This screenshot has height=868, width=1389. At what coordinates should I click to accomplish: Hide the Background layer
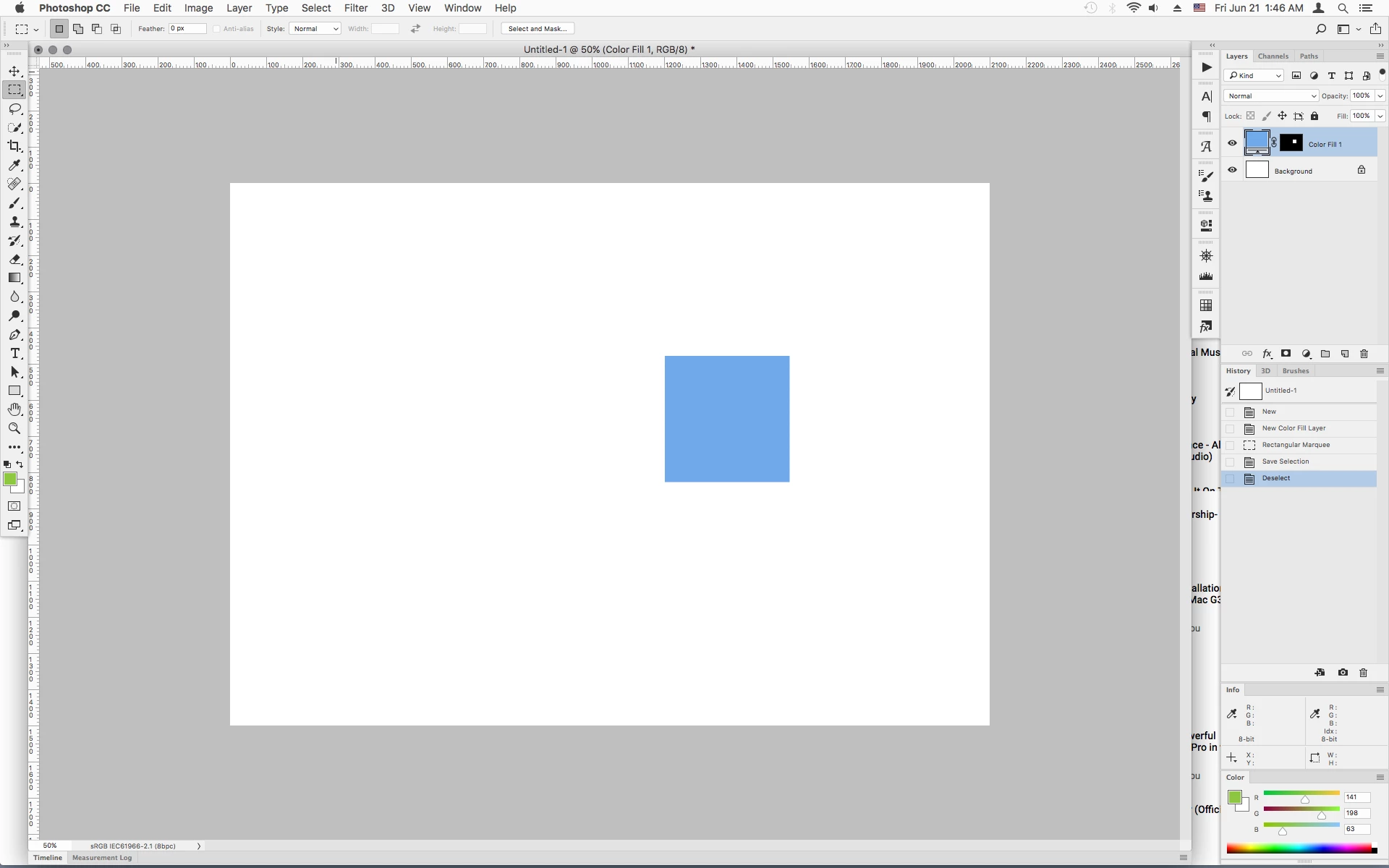pos(1232,170)
